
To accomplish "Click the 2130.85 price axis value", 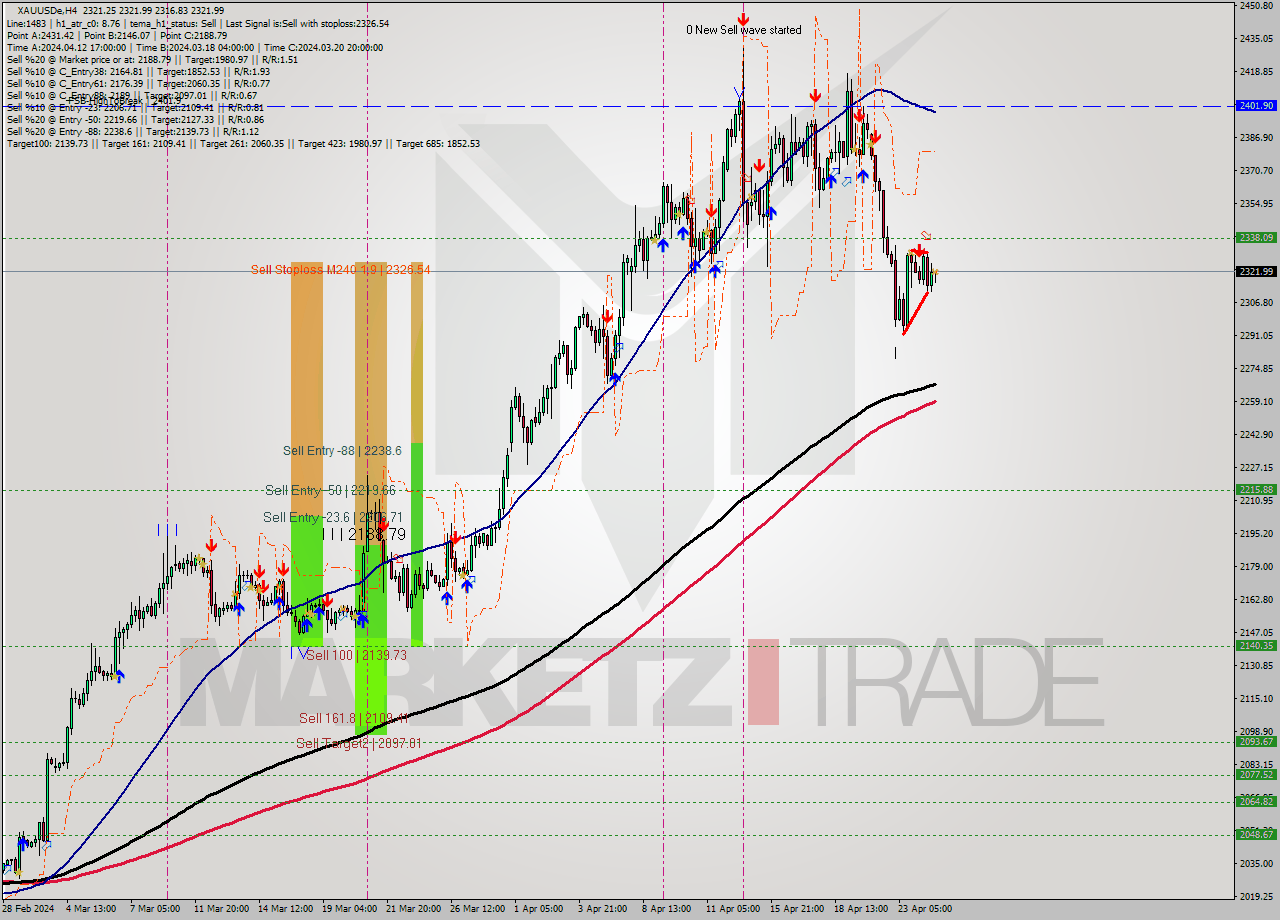I will pyautogui.click(x=1256, y=666).
